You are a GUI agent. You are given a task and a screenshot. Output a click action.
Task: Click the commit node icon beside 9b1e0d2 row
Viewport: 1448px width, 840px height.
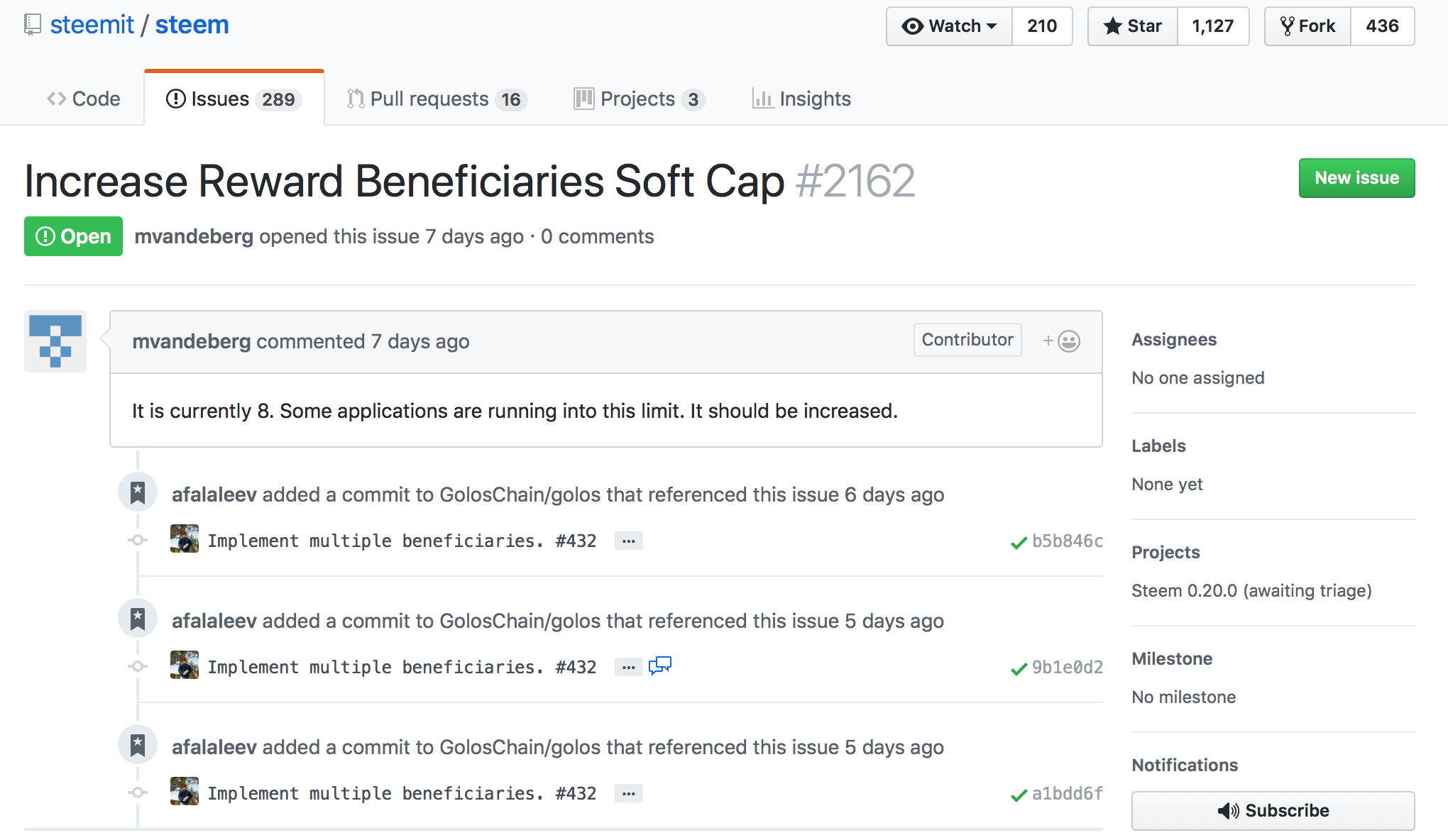(x=138, y=666)
